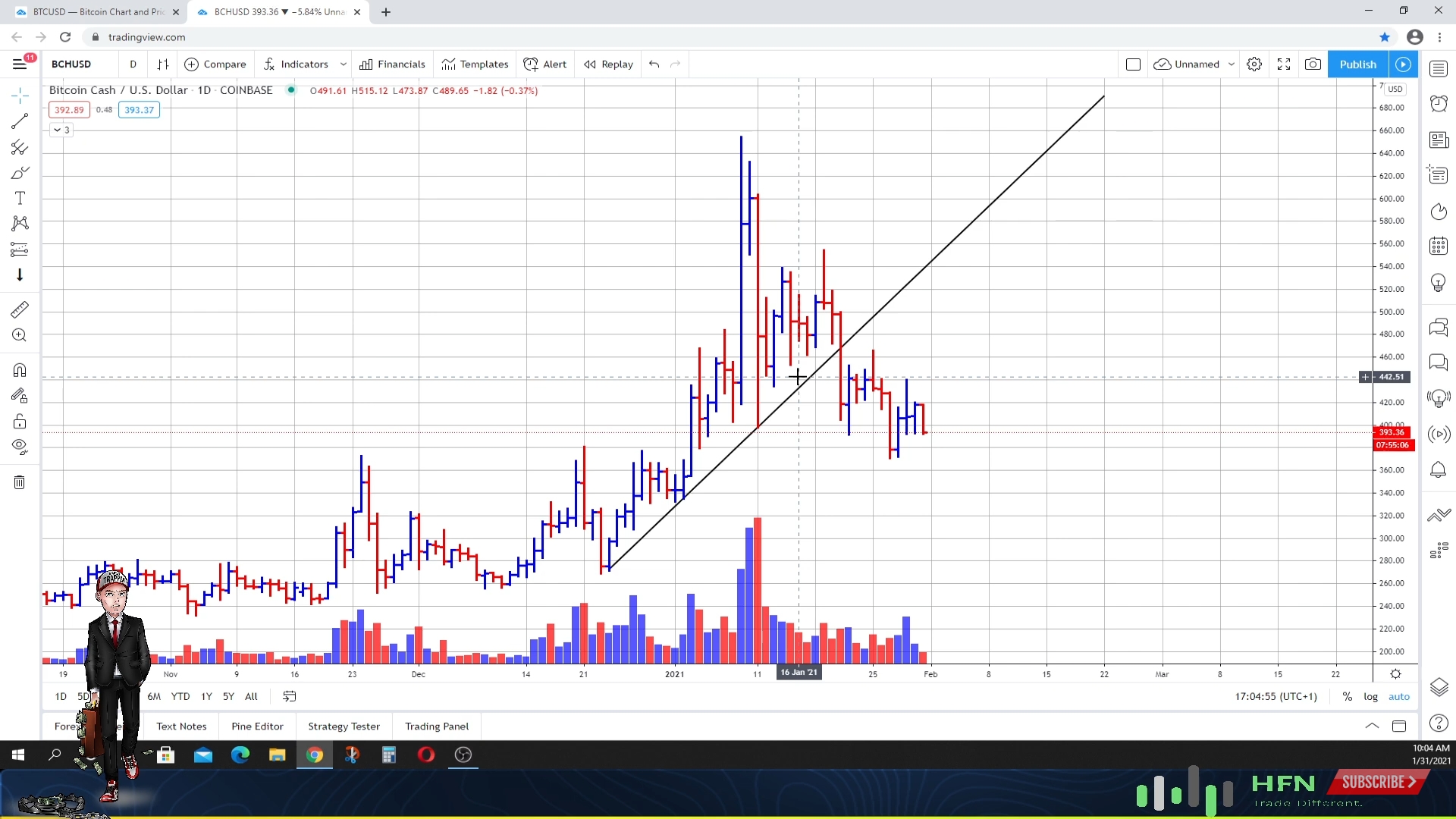Screen dimensions: 1456x819
Task: Open the Object Tree layers panel
Action: (1439, 687)
